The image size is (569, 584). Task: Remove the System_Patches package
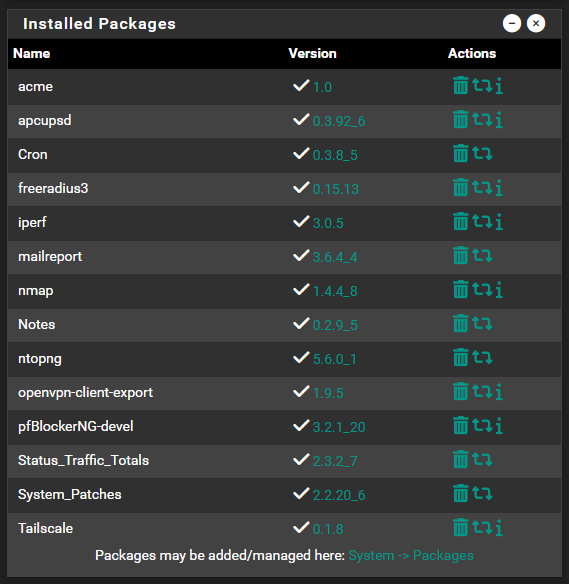click(x=461, y=493)
